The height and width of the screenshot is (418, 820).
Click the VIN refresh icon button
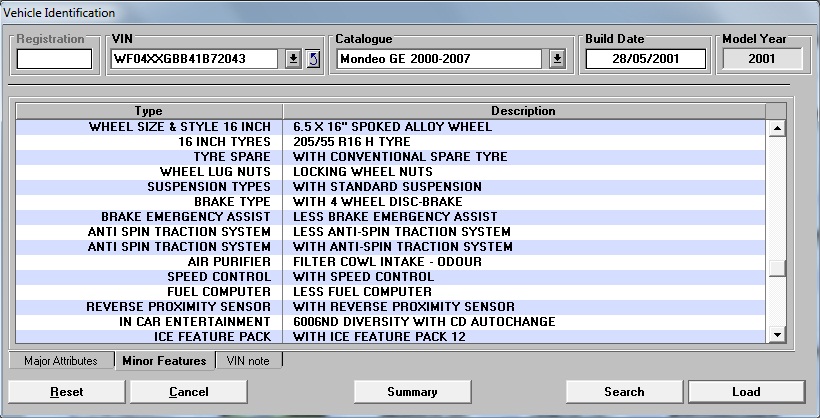click(x=312, y=59)
